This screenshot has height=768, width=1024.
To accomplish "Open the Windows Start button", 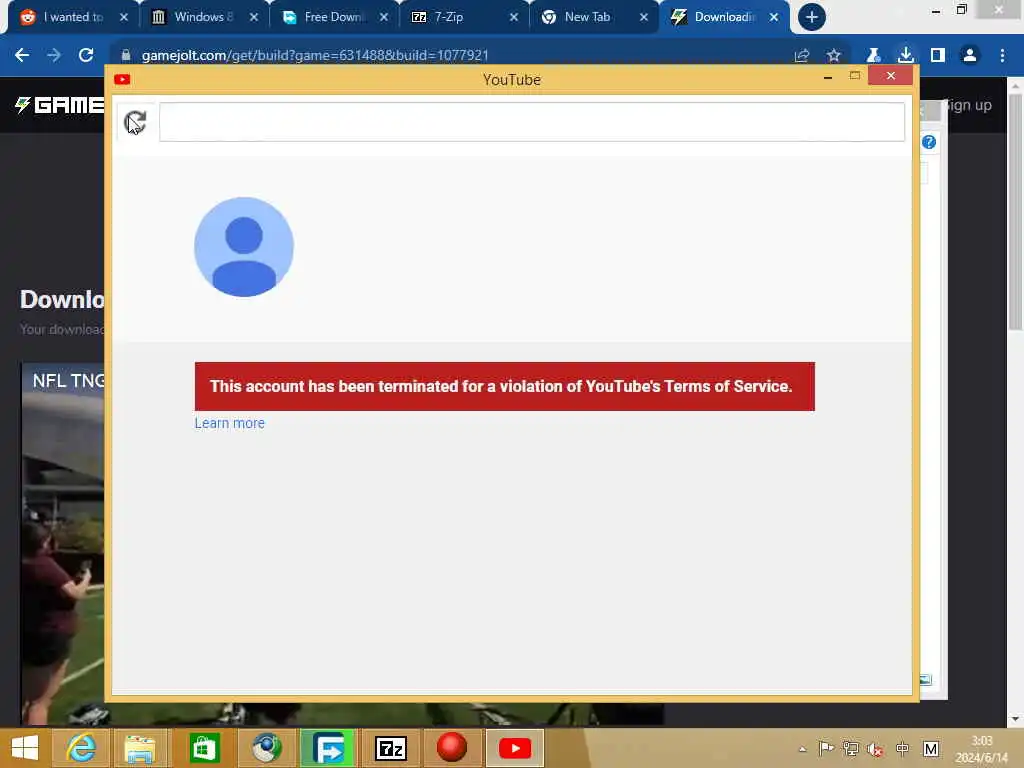I will 25,748.
